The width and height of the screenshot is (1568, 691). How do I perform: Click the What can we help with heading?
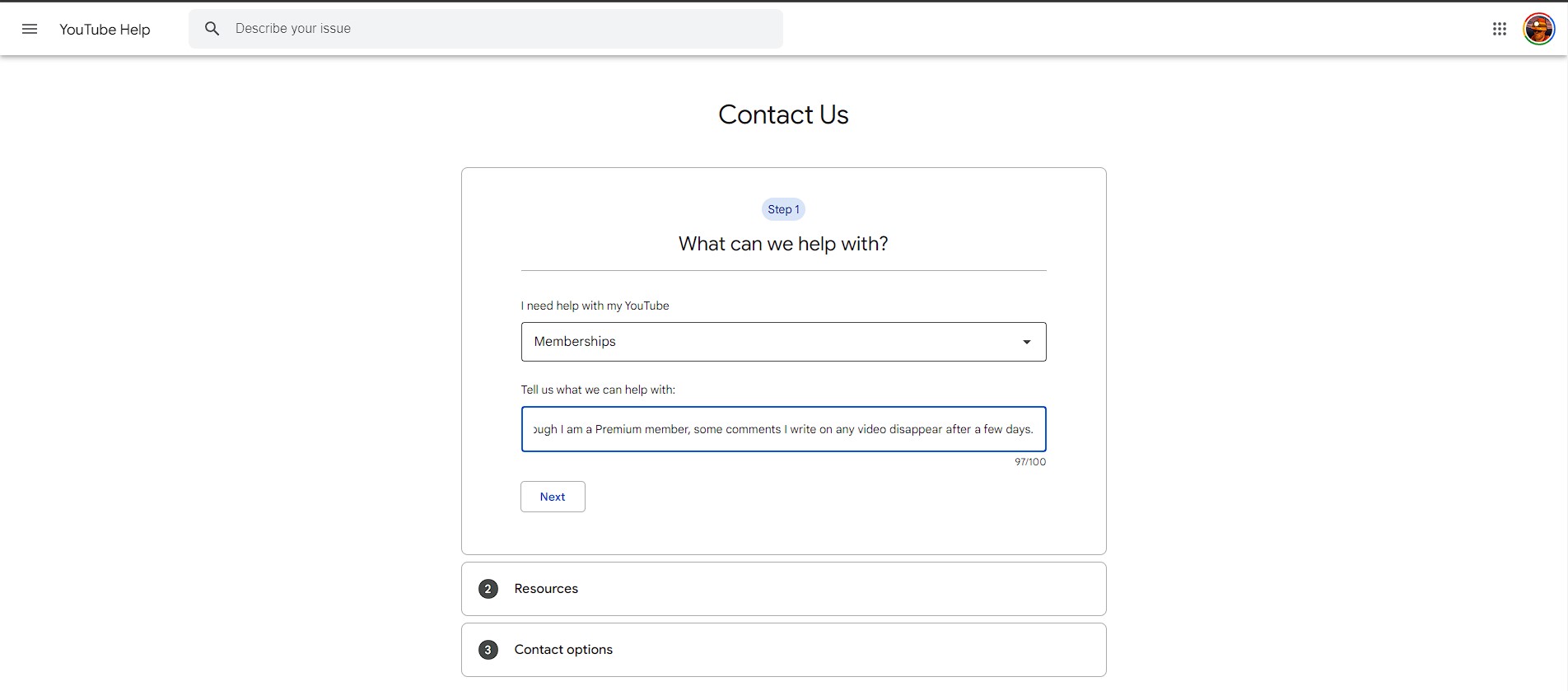[783, 244]
